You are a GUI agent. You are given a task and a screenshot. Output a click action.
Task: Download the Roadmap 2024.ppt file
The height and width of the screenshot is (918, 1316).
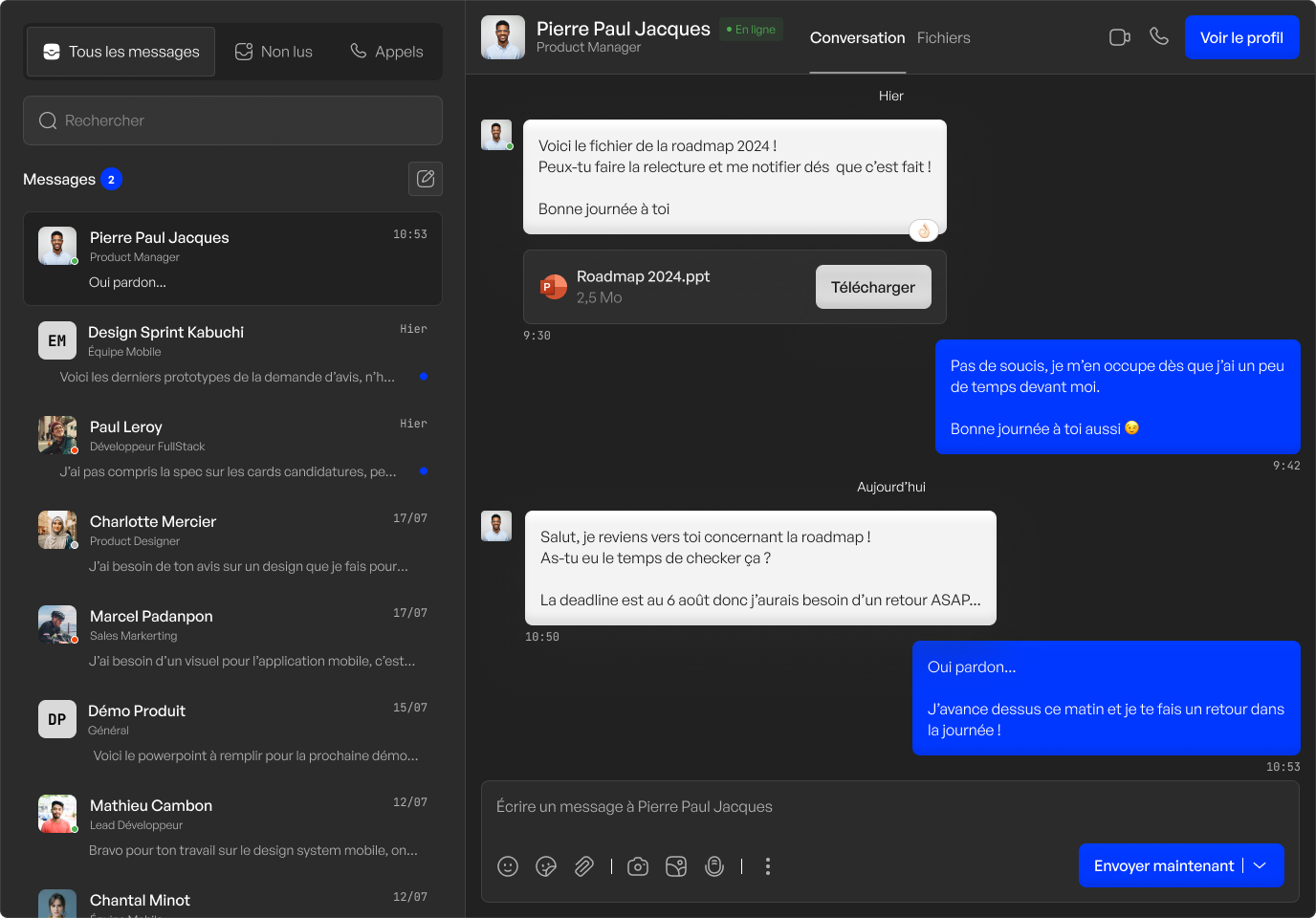(872, 287)
